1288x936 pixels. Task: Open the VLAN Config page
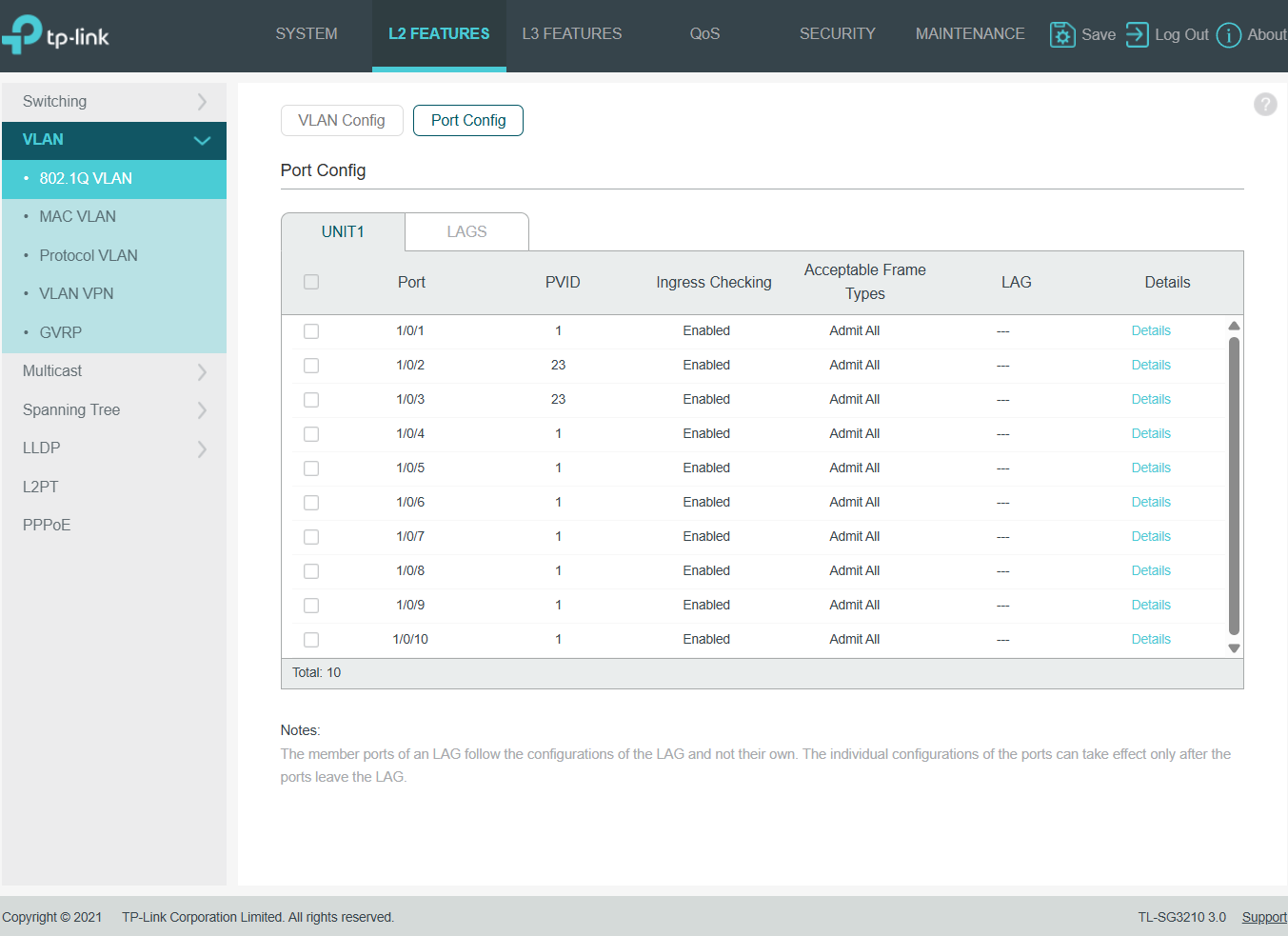pyautogui.click(x=342, y=121)
